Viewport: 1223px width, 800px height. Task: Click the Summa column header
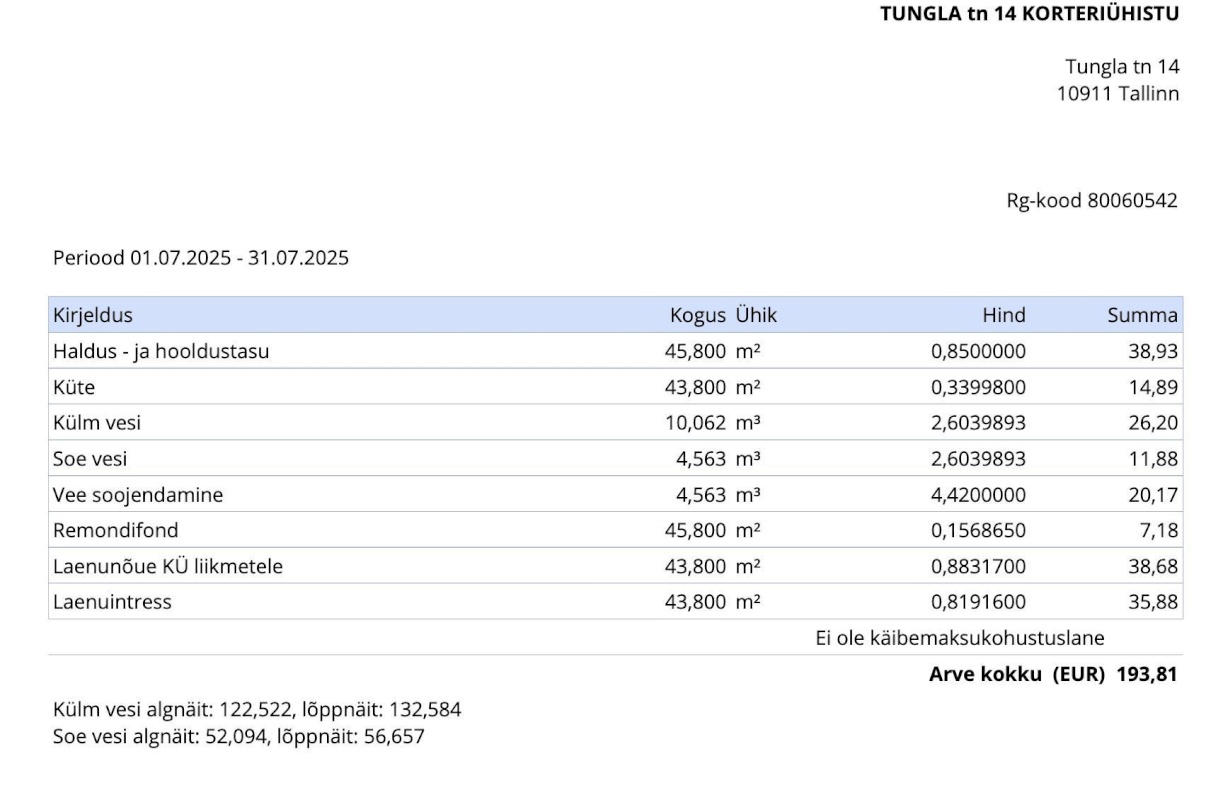pyautogui.click(x=1142, y=316)
